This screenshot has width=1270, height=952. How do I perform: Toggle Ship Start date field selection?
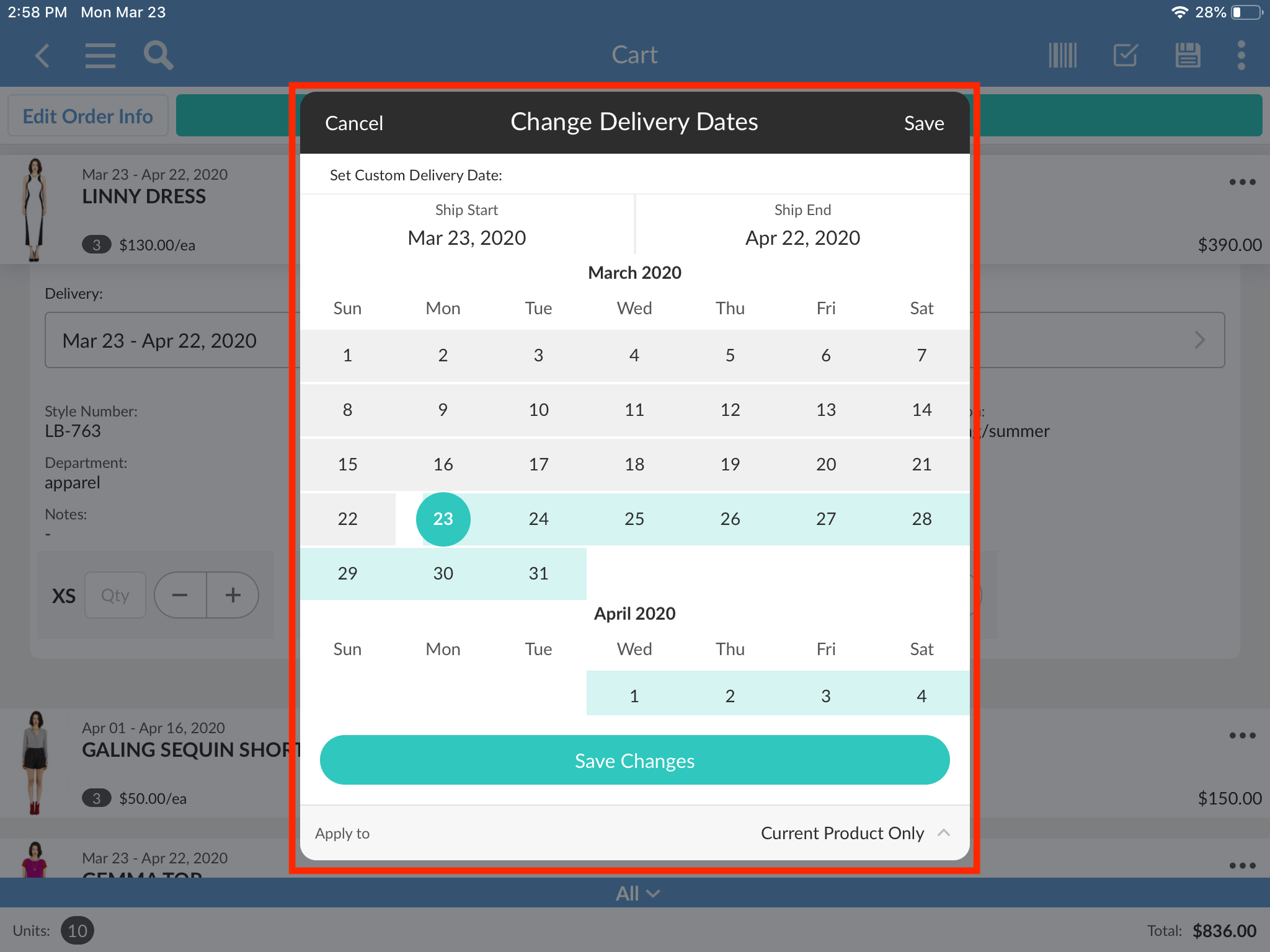point(468,225)
